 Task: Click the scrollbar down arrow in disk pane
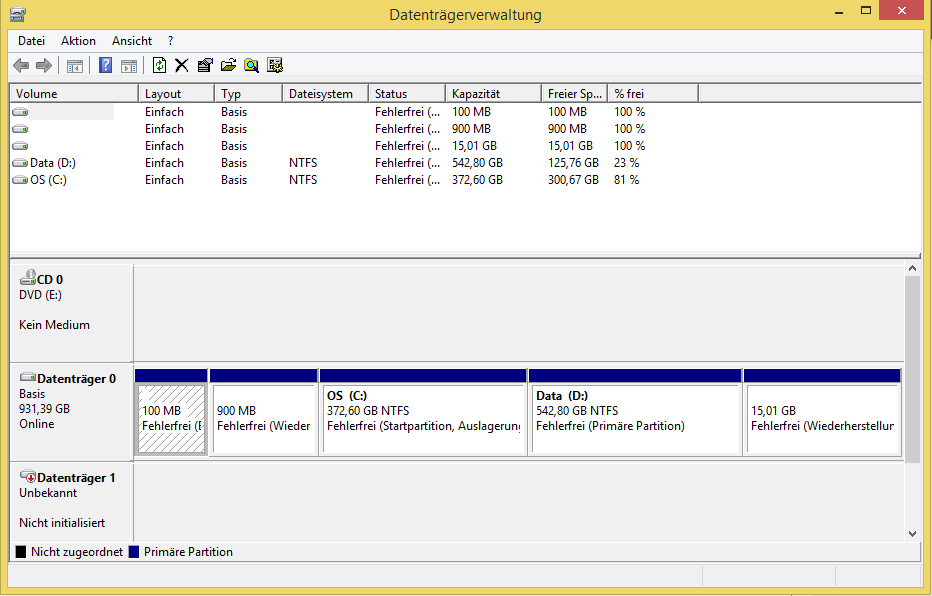912,534
